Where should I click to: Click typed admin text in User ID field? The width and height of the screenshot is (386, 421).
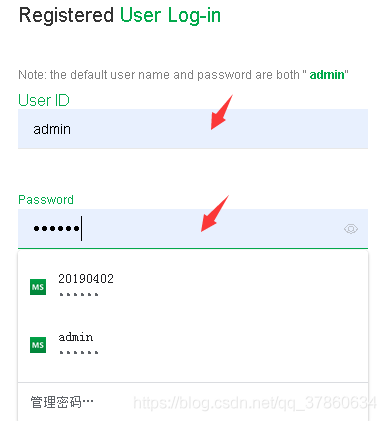[x=52, y=129]
